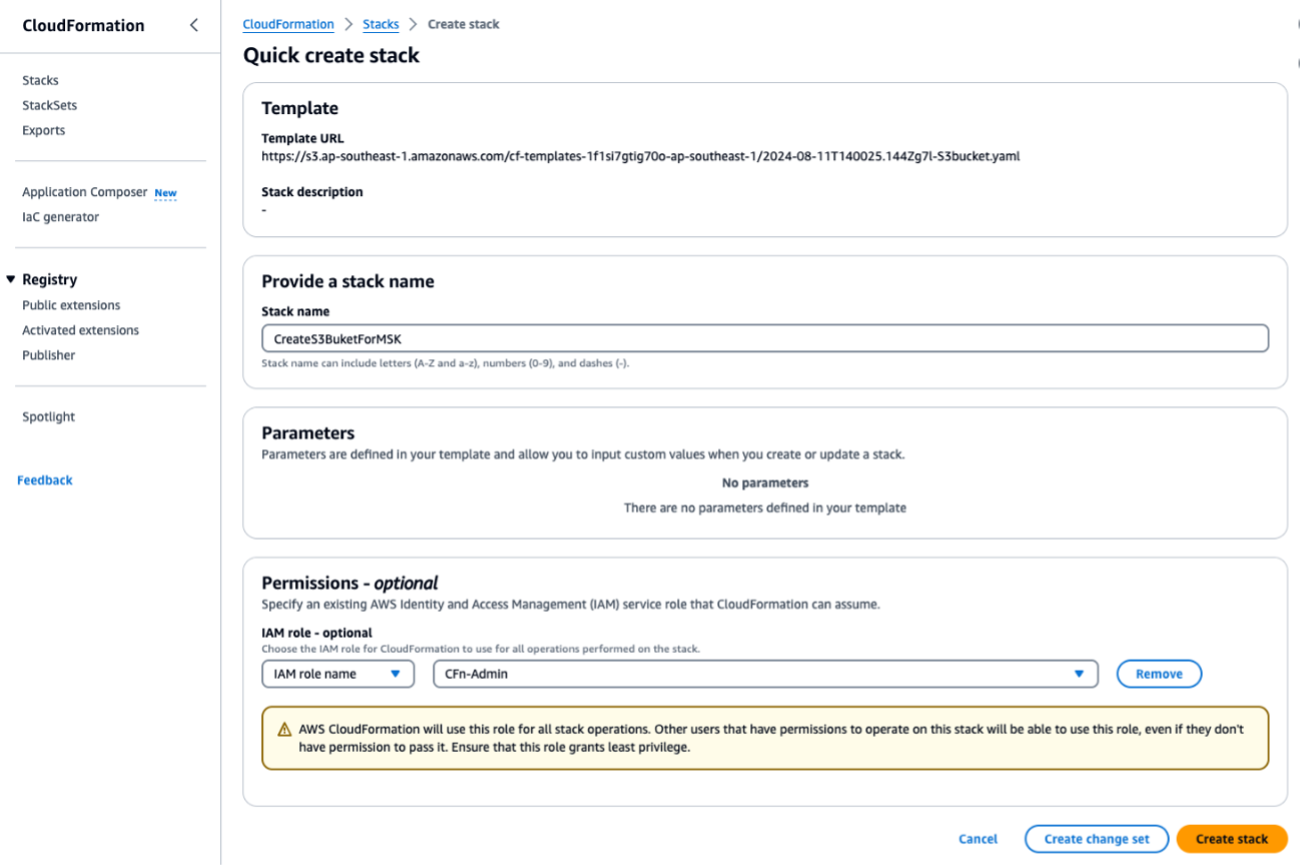Send Feedback via the sidebar link

[44, 480]
